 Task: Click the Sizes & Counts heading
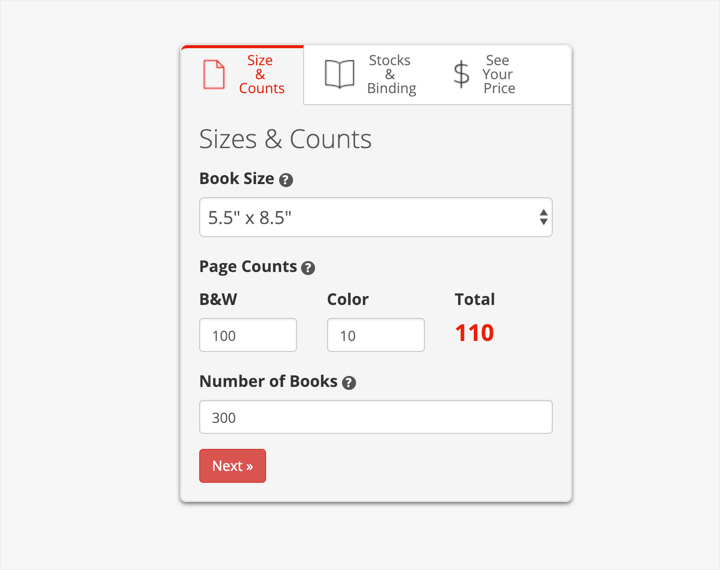click(285, 139)
